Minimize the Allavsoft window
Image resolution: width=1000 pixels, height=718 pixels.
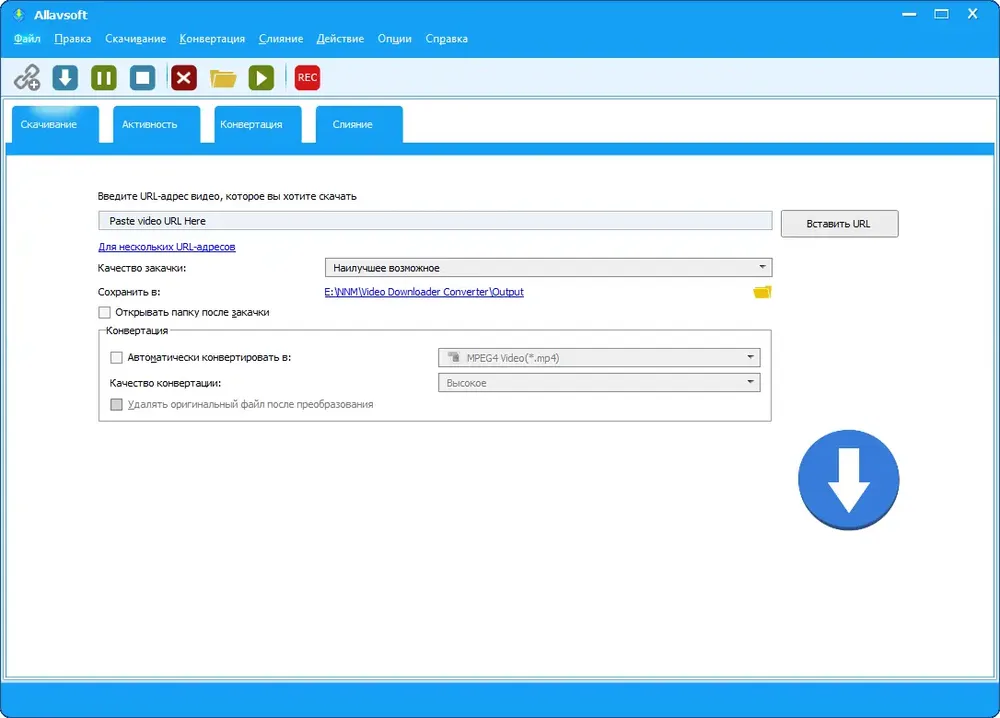[x=909, y=14]
